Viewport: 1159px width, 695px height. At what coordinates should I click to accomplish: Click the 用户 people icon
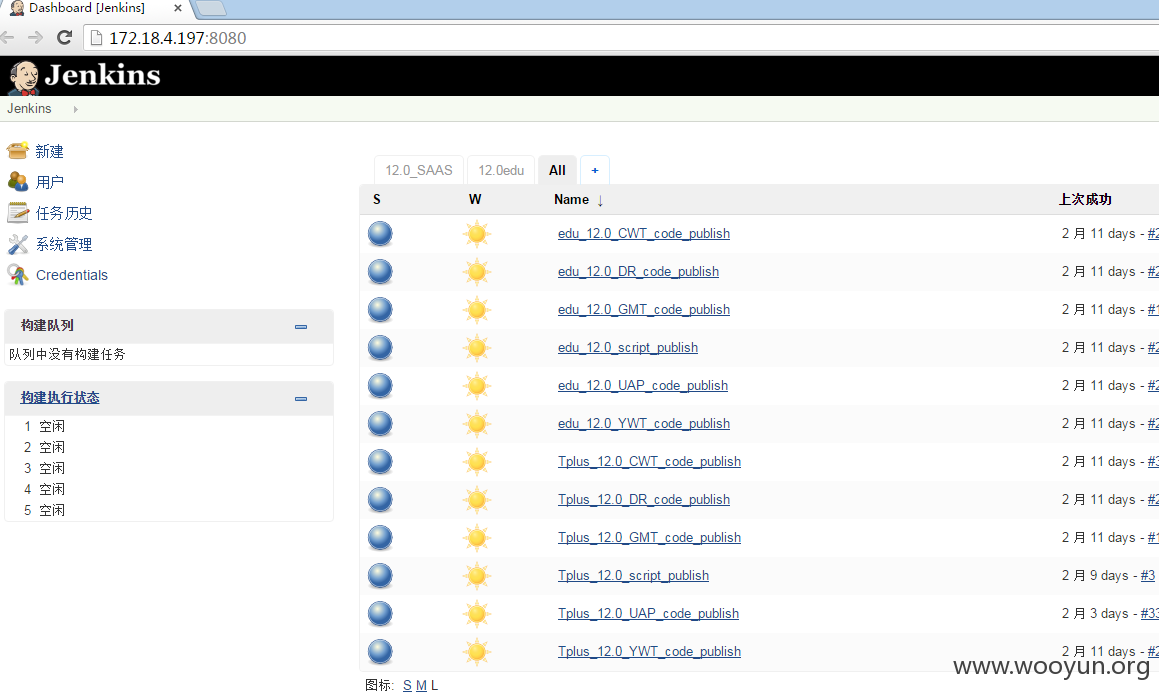(x=18, y=182)
